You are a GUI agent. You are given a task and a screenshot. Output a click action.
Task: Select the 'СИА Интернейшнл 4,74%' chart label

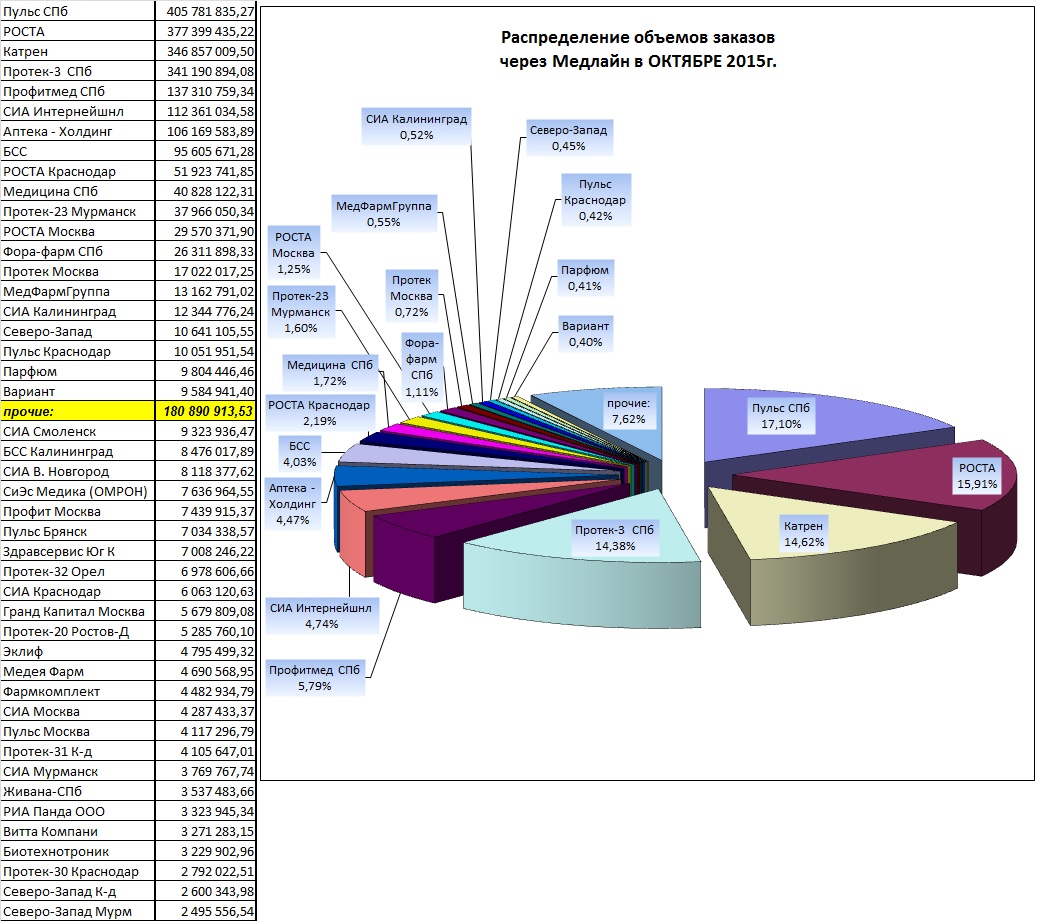(321, 616)
